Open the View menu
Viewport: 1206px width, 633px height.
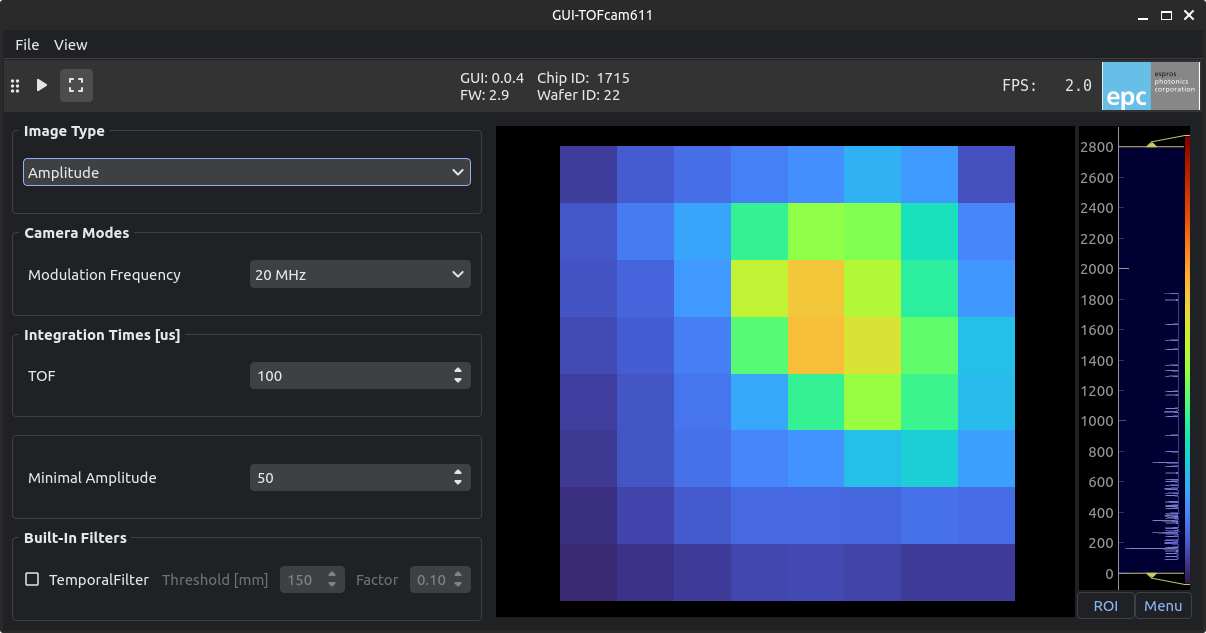71,45
